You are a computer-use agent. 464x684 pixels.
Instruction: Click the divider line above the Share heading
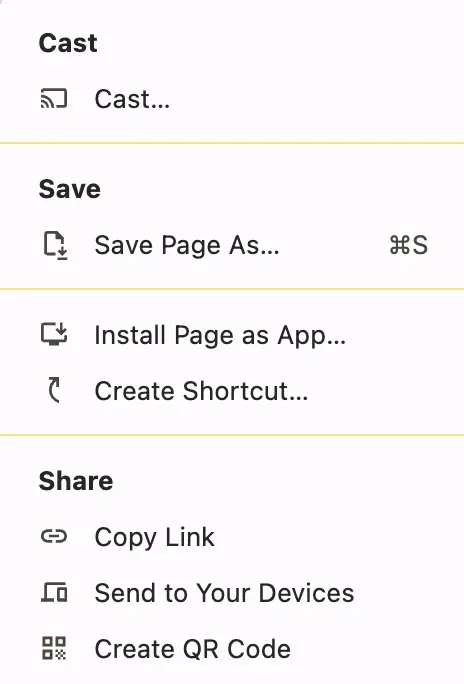[232, 435]
